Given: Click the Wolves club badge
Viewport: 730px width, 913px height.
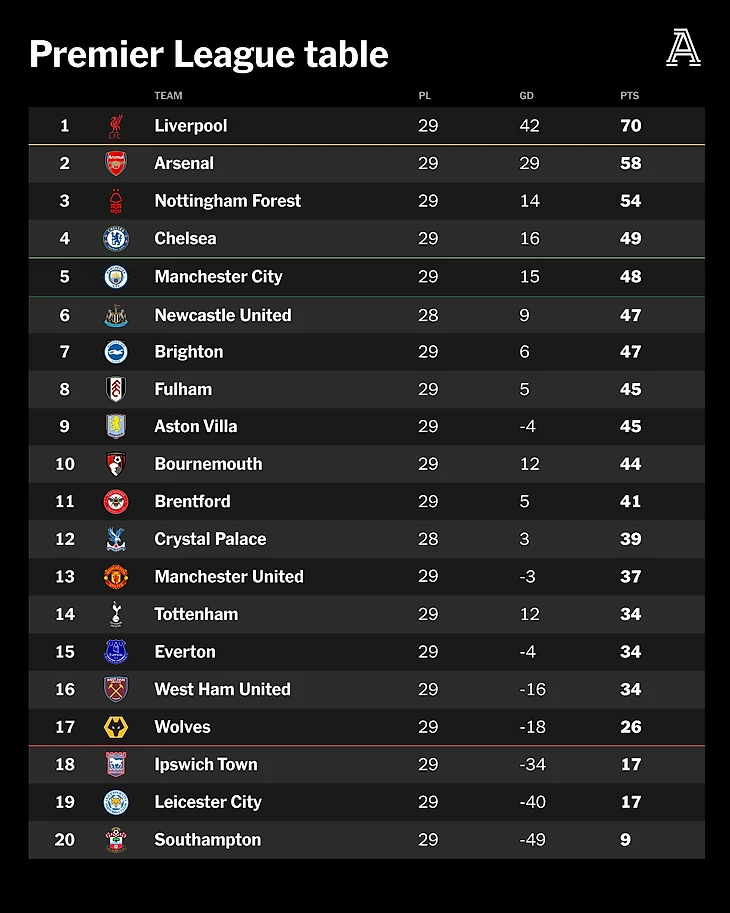Looking at the screenshot, I should (116, 727).
